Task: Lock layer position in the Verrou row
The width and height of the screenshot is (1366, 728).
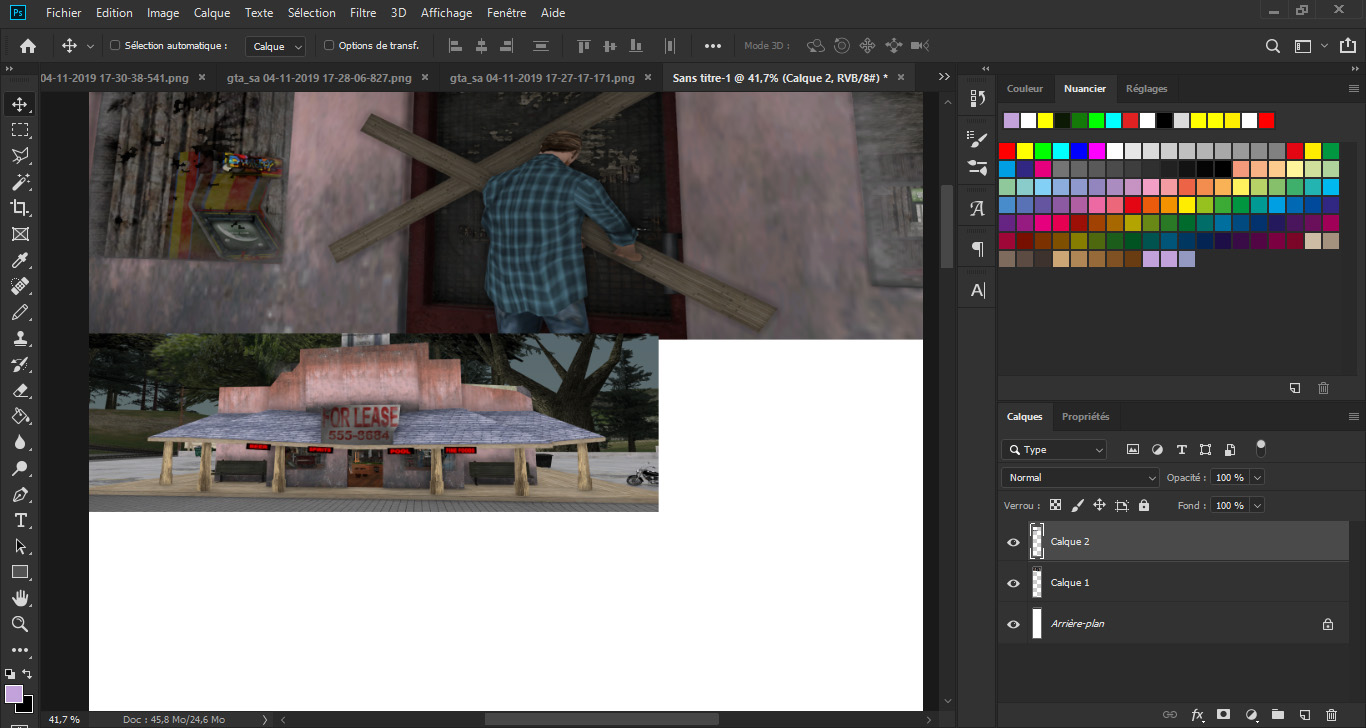Action: tap(1099, 505)
